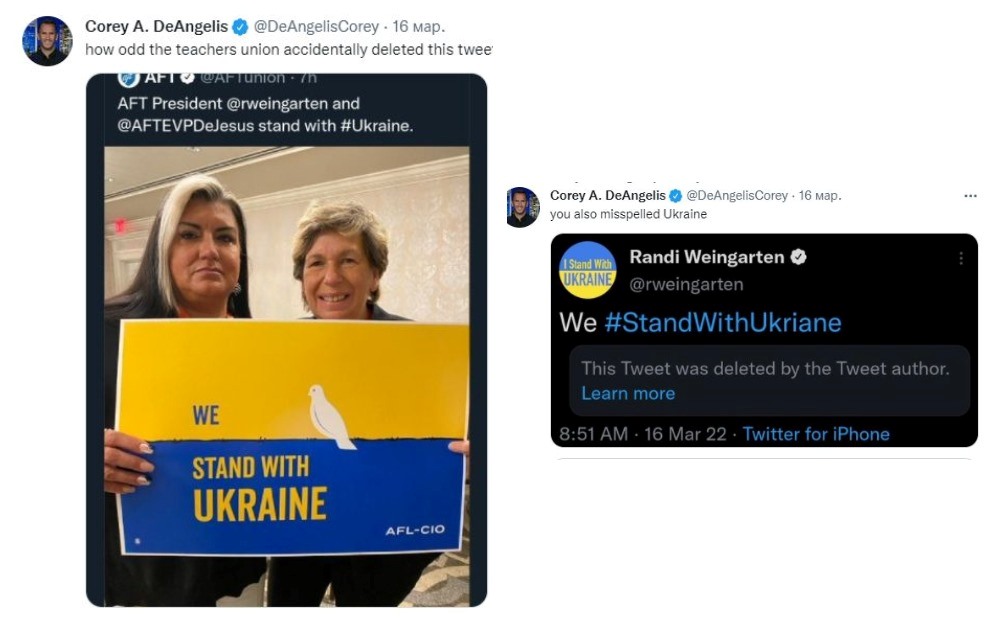This screenshot has height=638, width=1000.
Task: Click the '16 мар.' timestamp of the second tweet
Action: tap(819, 196)
